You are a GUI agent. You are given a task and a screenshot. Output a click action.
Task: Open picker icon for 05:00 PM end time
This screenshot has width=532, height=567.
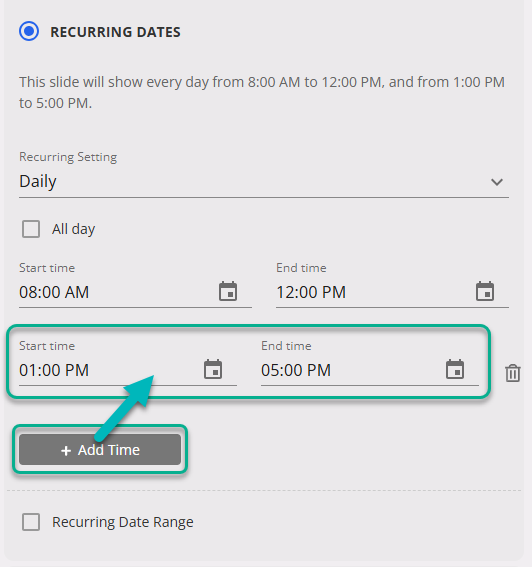pyautogui.click(x=455, y=369)
